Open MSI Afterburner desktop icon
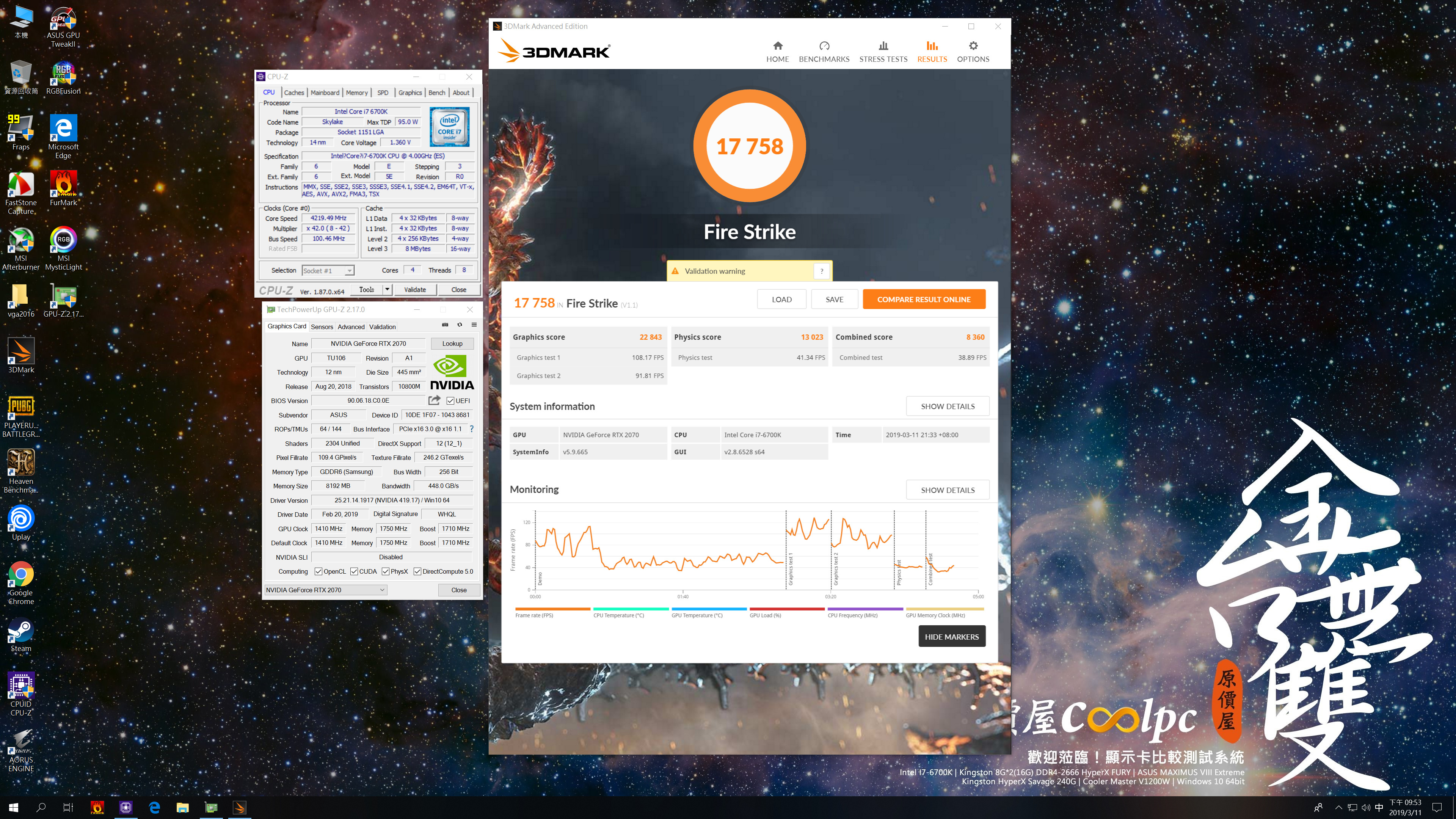The image size is (1456, 819). pyautogui.click(x=21, y=249)
